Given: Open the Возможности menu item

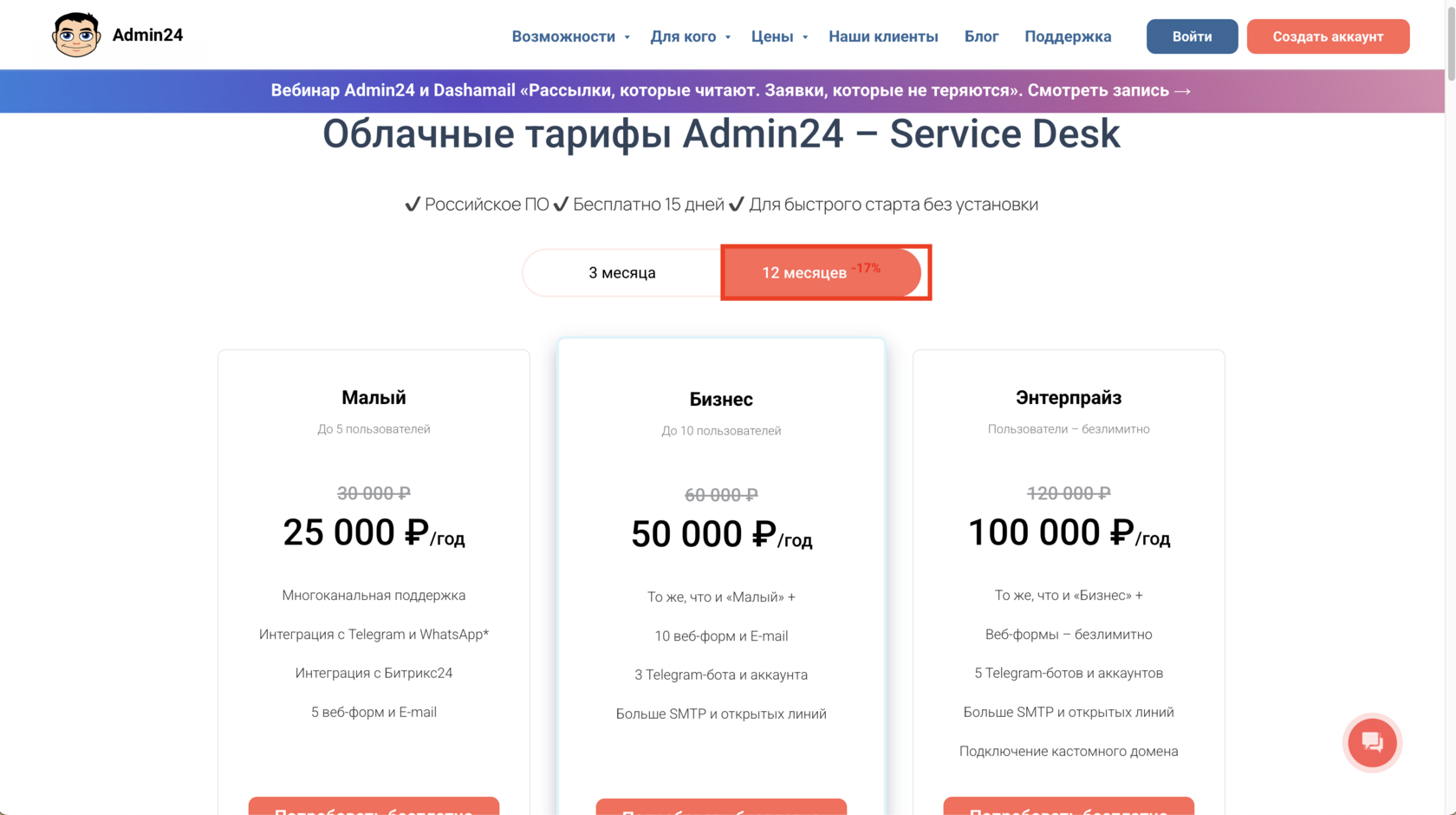Looking at the screenshot, I should 563,36.
